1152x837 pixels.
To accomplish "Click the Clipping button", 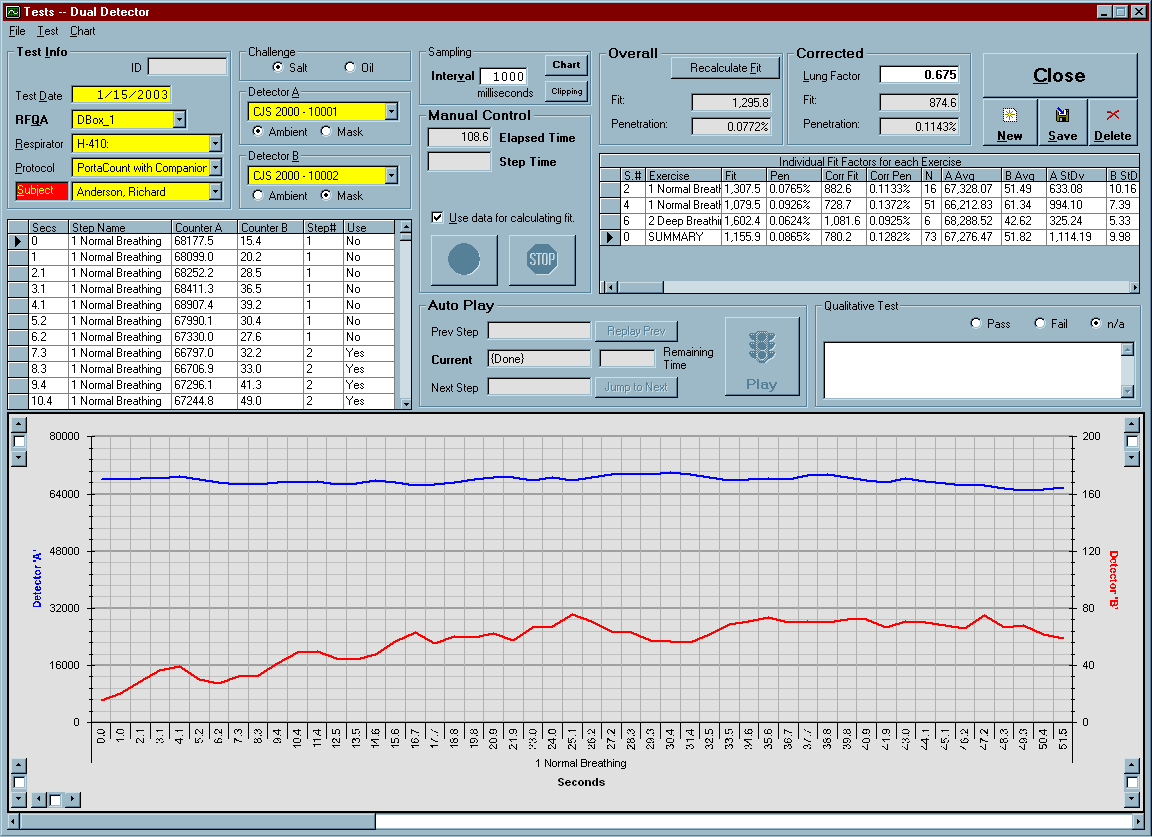I will 566,91.
